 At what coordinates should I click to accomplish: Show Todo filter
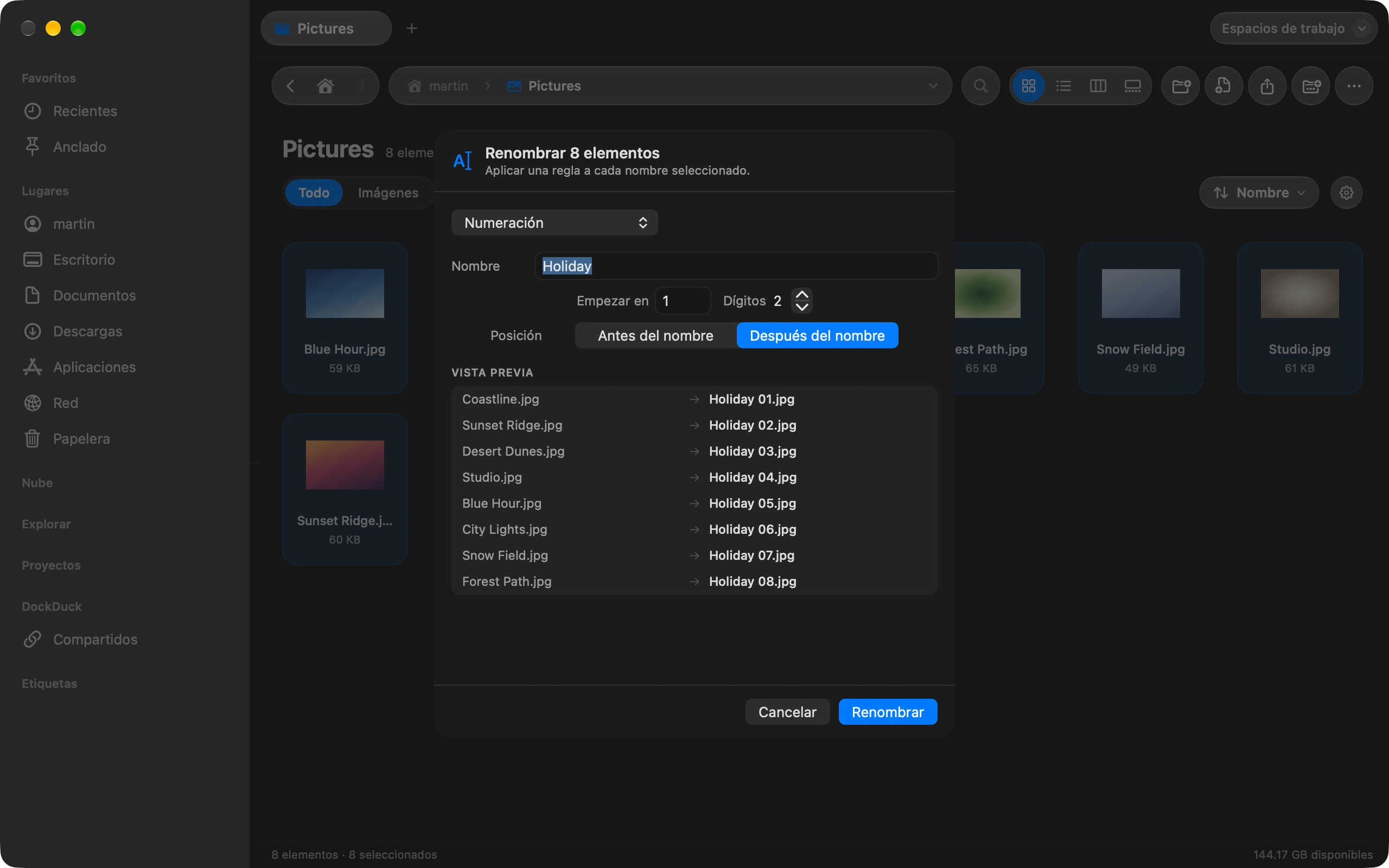pos(314,192)
